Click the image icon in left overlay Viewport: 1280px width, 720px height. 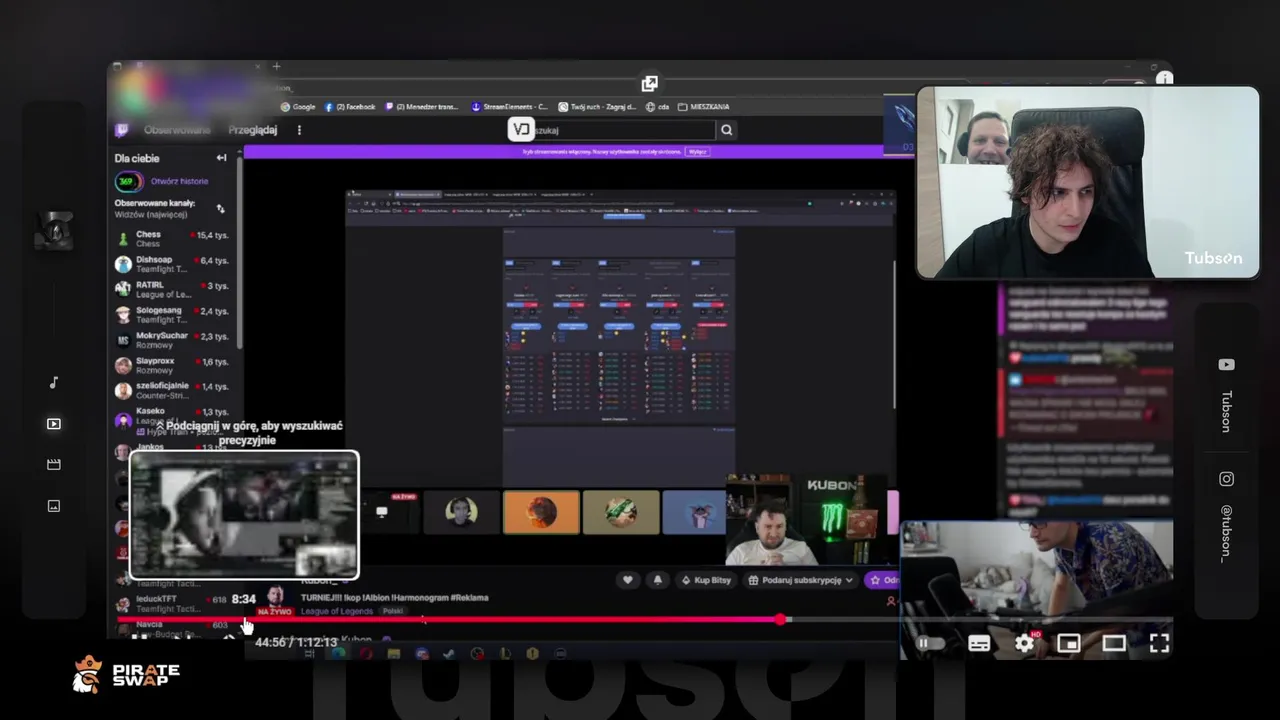54,506
